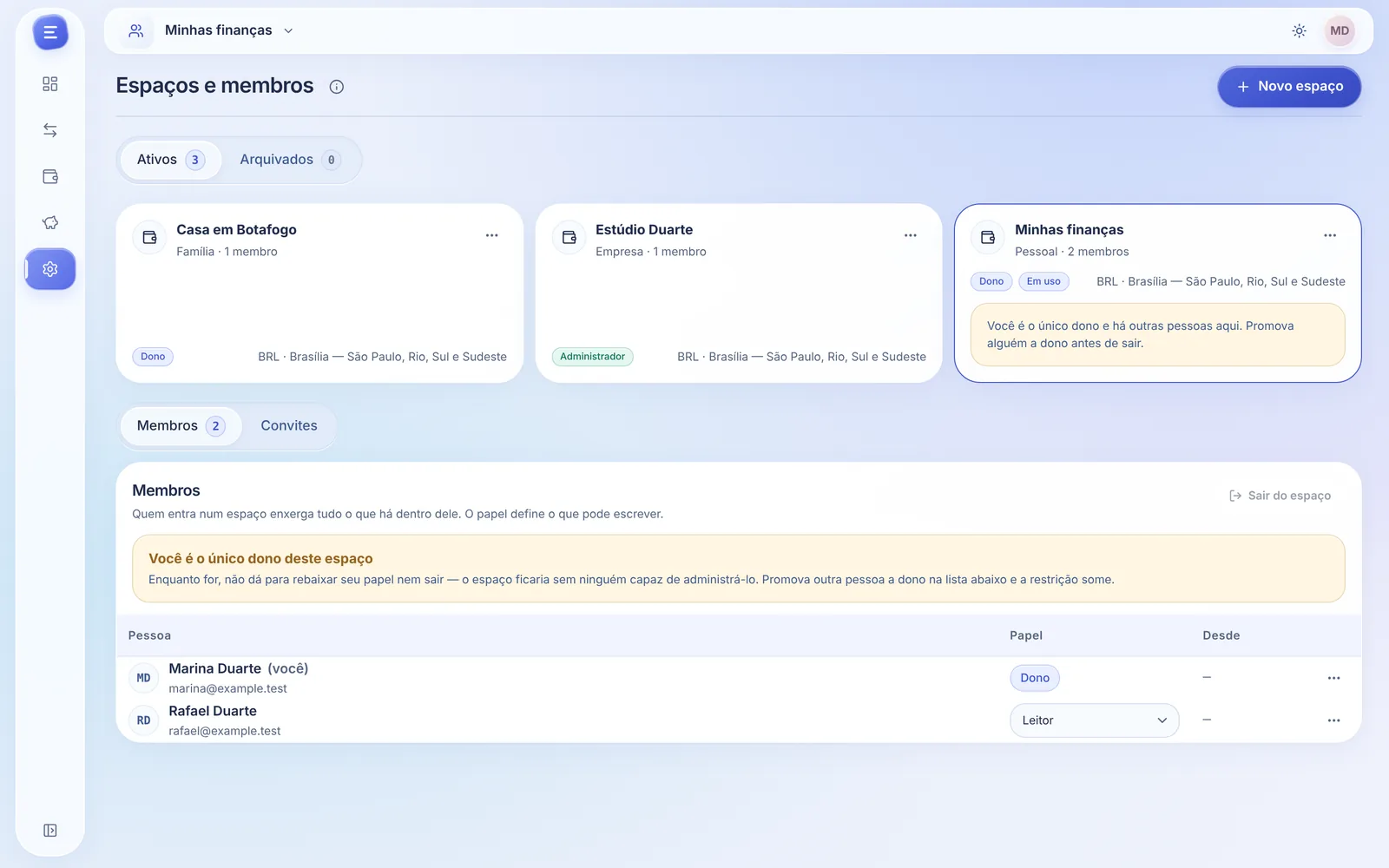Click the info icon beside Espaços e membros
This screenshot has height=868, width=1389.
(337, 87)
